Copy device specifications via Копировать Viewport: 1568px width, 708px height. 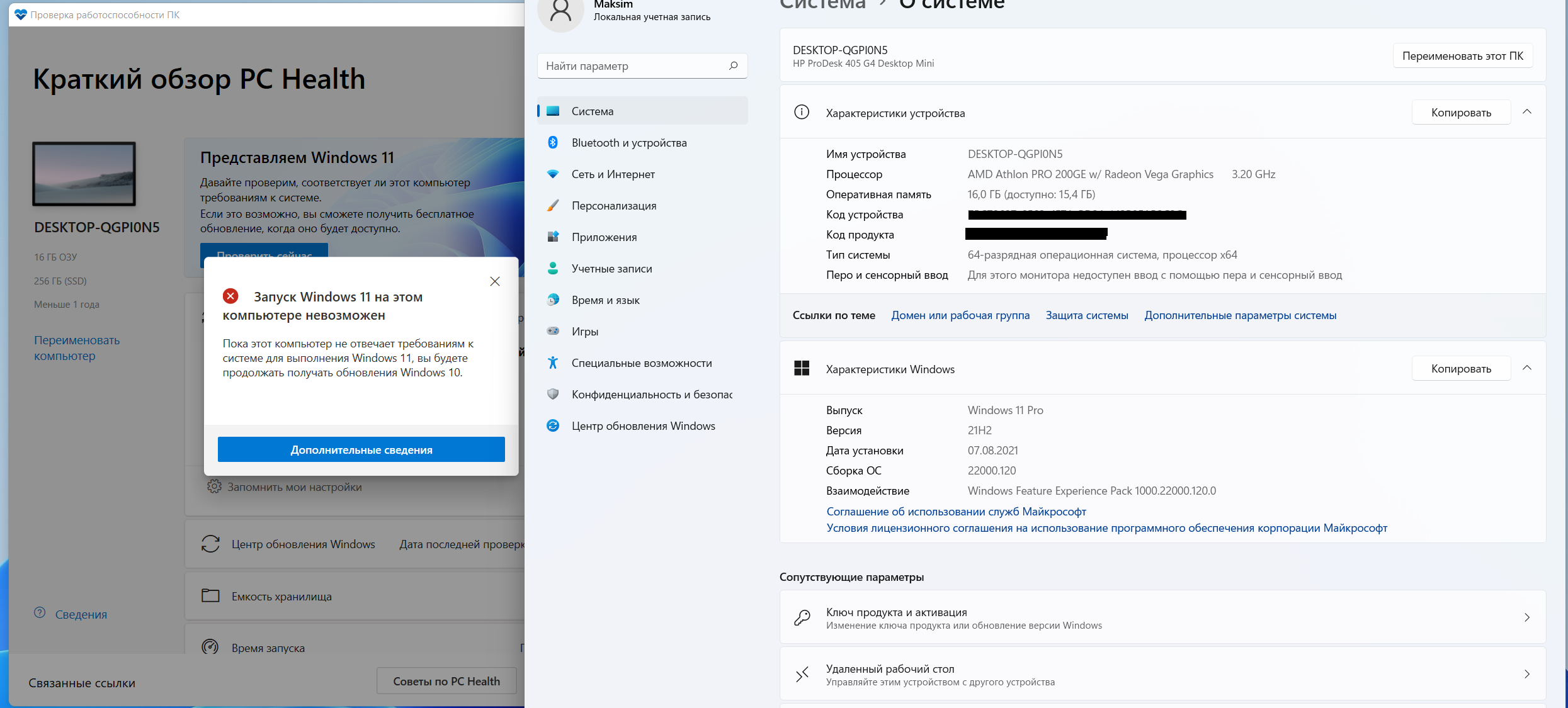coord(1461,112)
